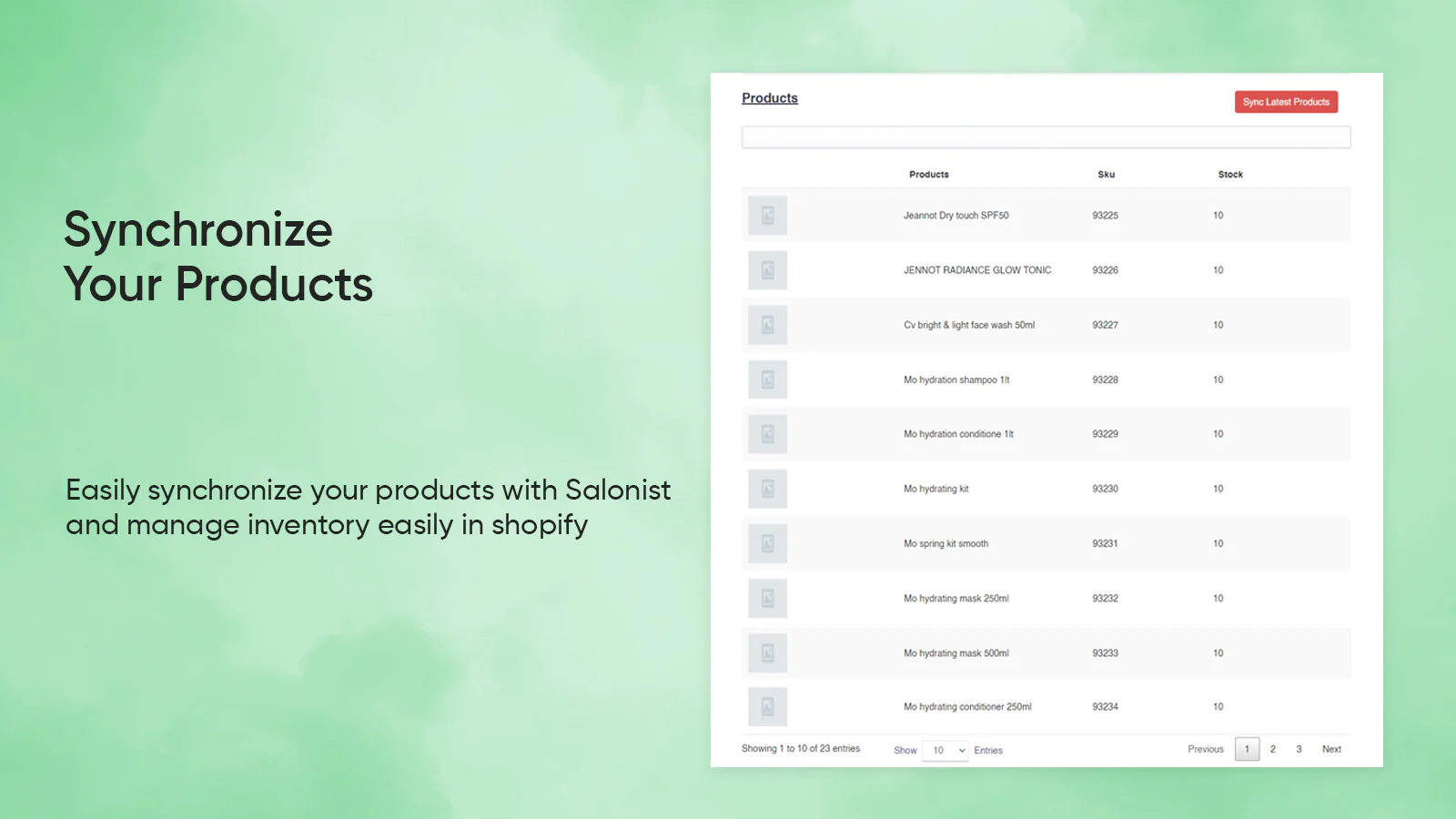1456x819 pixels.
Task: Sort table by Products column header
Action: pyautogui.click(x=929, y=175)
